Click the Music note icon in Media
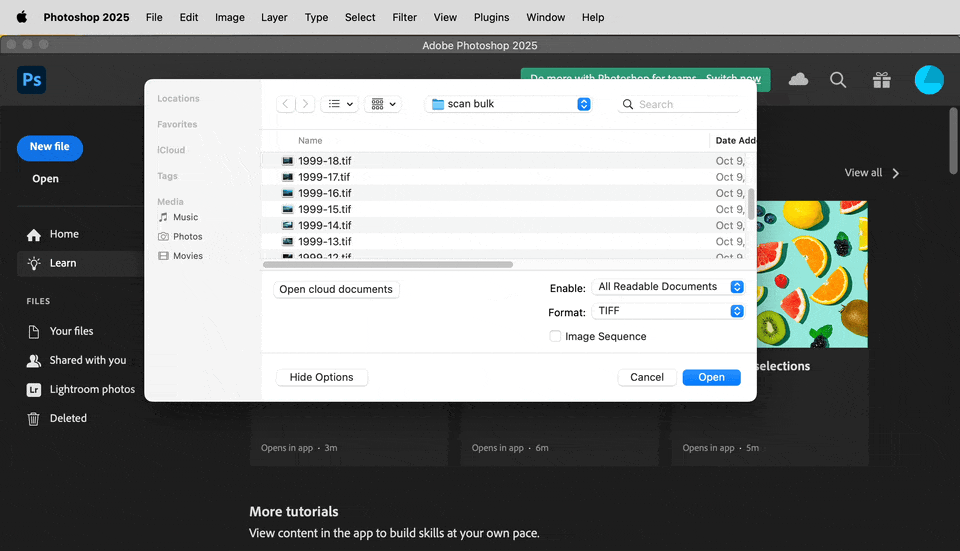Image resolution: width=960 pixels, height=551 pixels. pyautogui.click(x=163, y=217)
